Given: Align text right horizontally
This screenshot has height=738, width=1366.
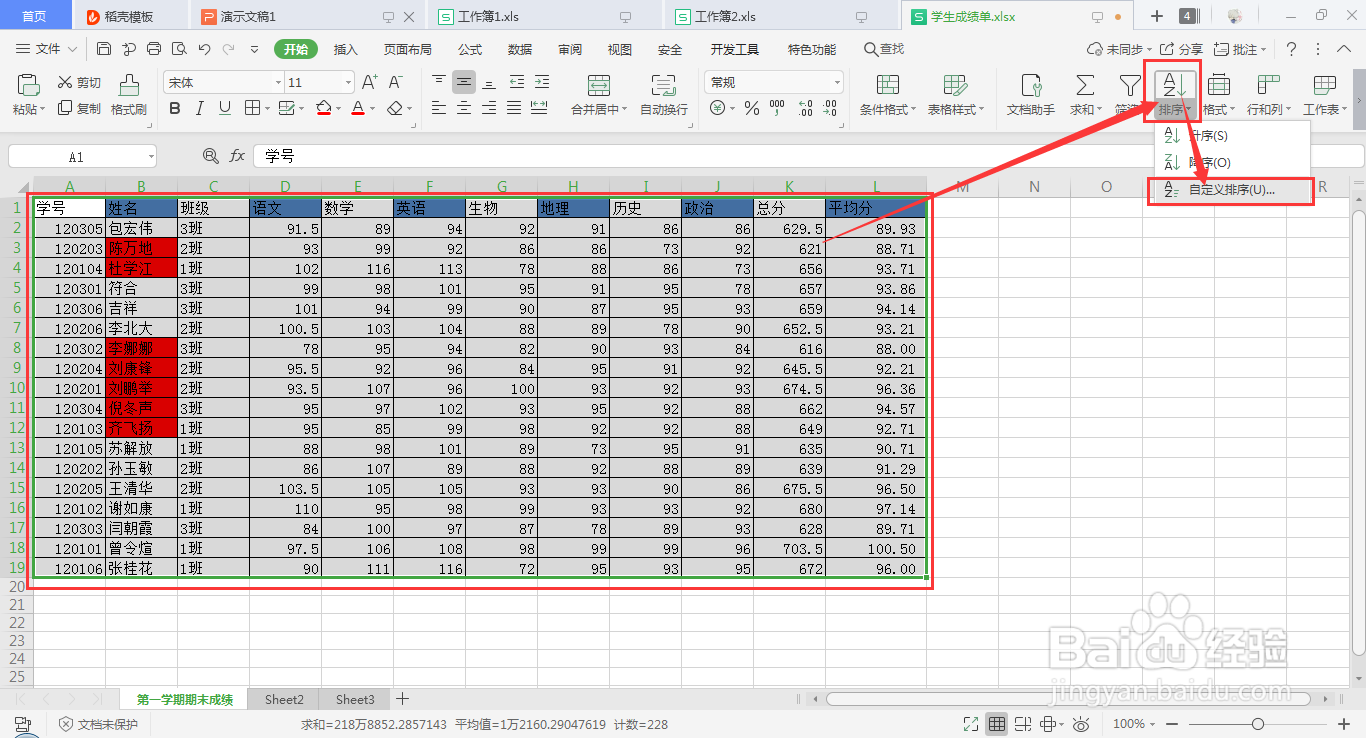Looking at the screenshot, I should pos(488,108).
